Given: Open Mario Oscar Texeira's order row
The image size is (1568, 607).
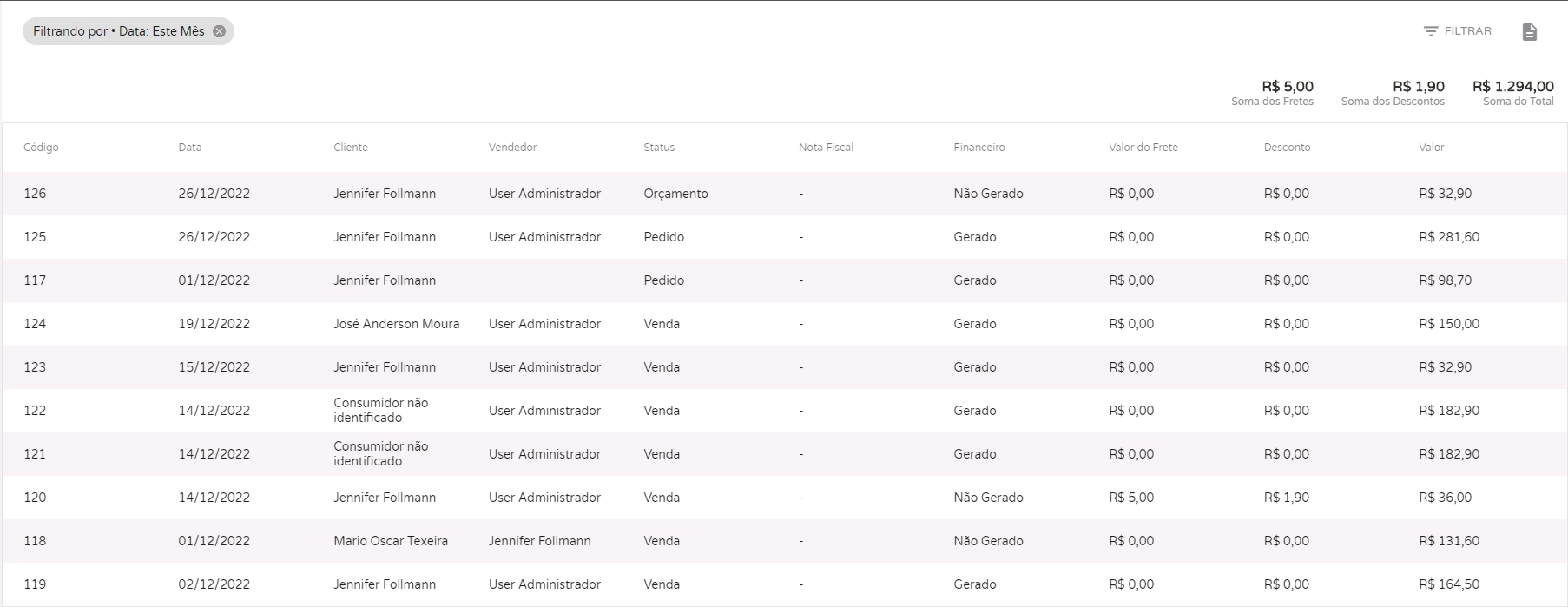Looking at the screenshot, I should [x=391, y=541].
